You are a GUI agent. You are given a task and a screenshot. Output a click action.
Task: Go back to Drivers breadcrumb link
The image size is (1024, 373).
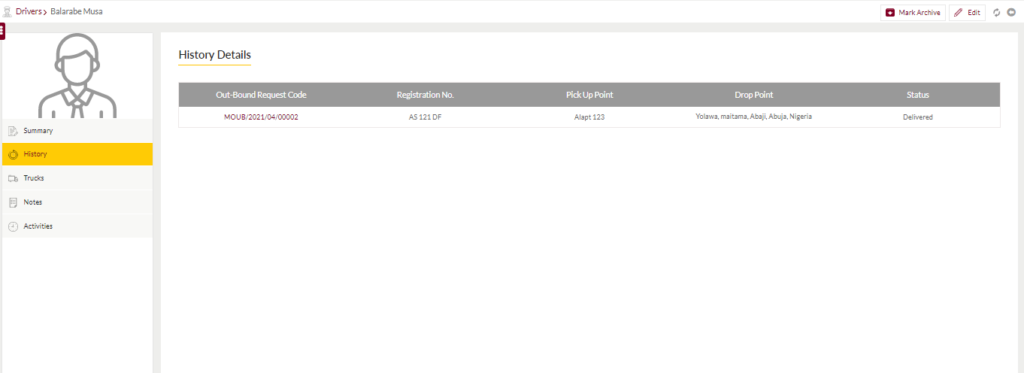[x=29, y=11]
